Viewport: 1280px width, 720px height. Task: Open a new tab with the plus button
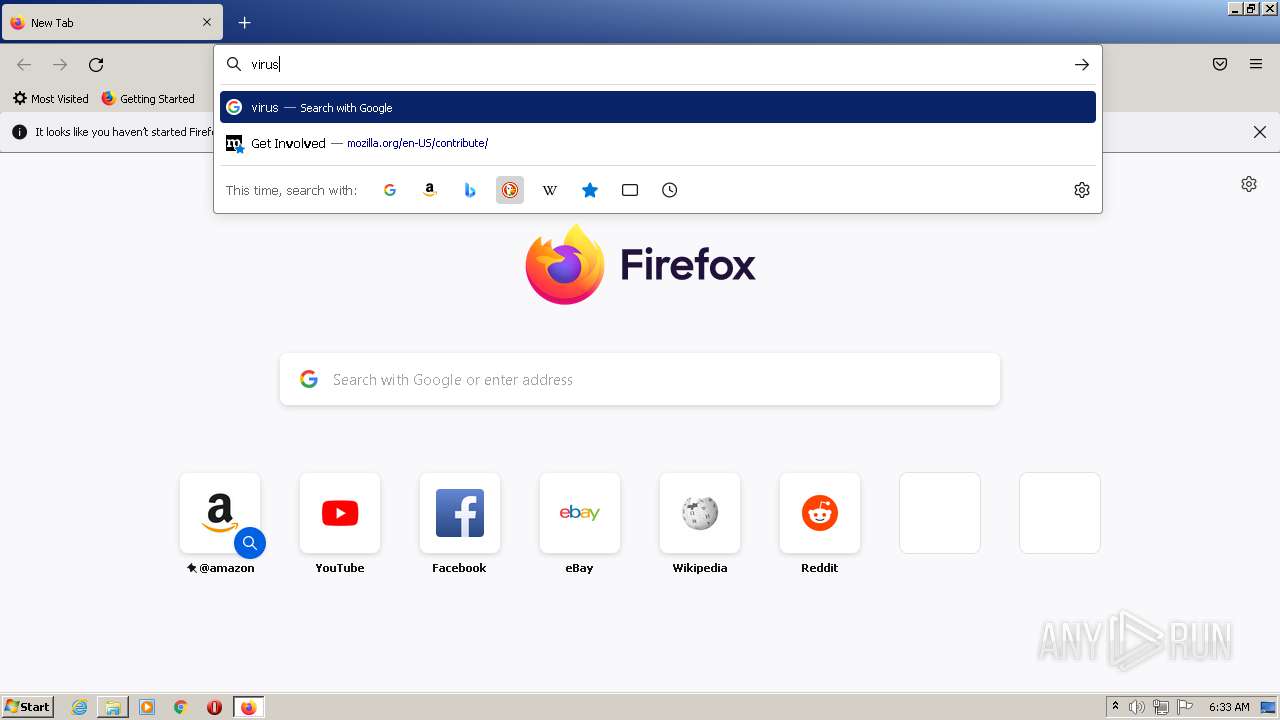coord(244,22)
